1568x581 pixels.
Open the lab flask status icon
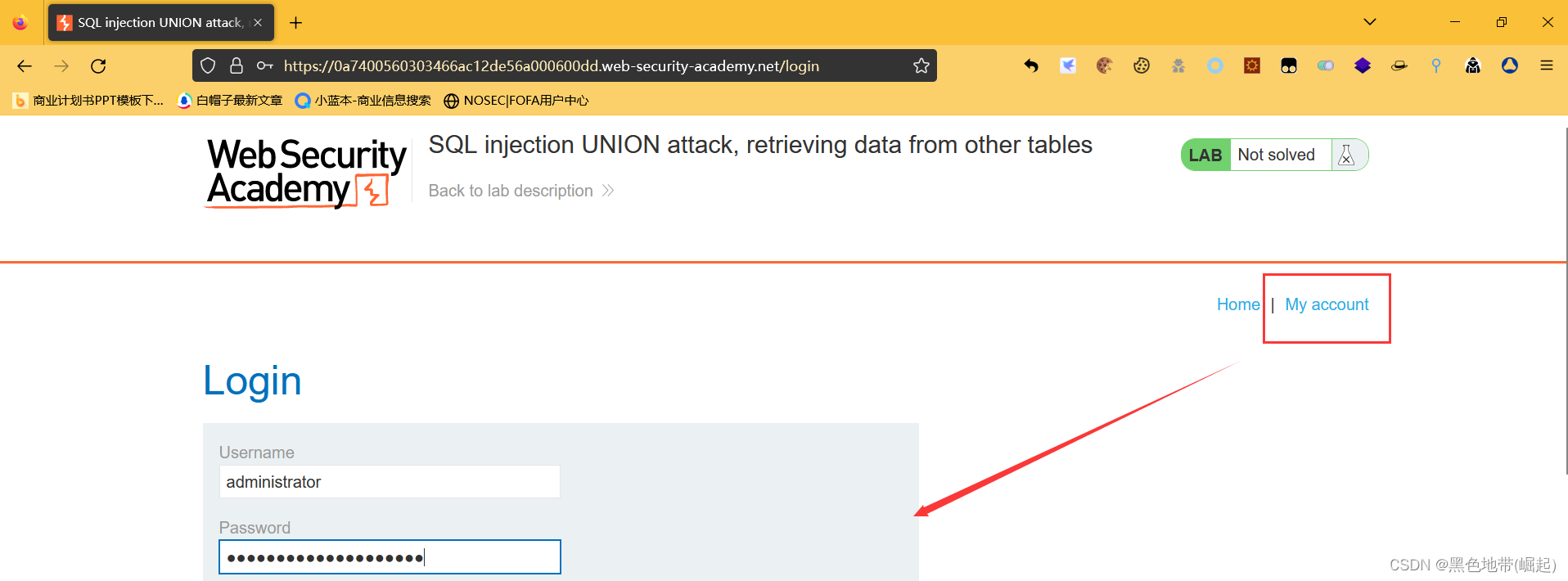tap(1346, 155)
